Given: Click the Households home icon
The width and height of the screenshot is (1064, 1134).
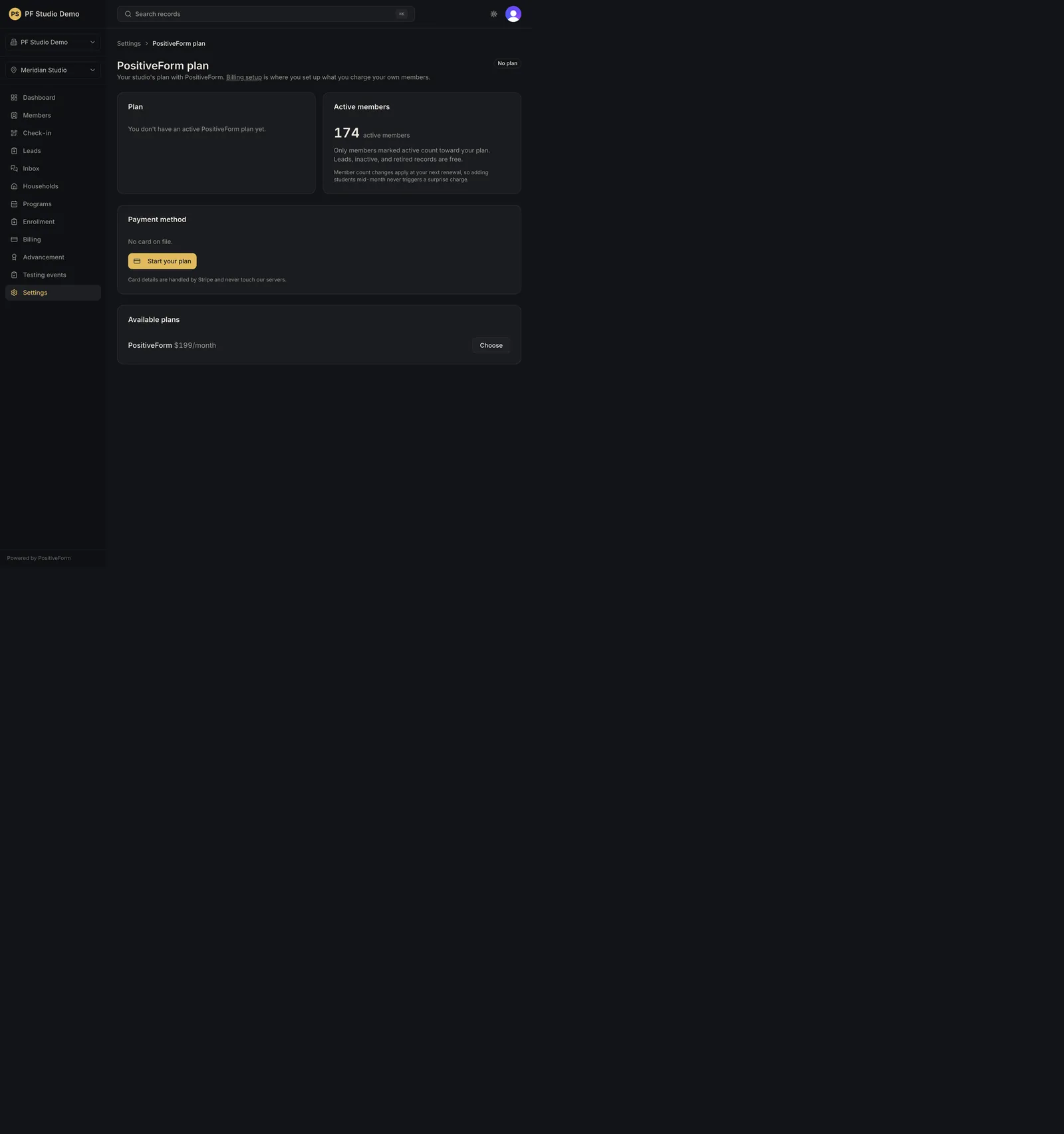Looking at the screenshot, I should [x=14, y=186].
